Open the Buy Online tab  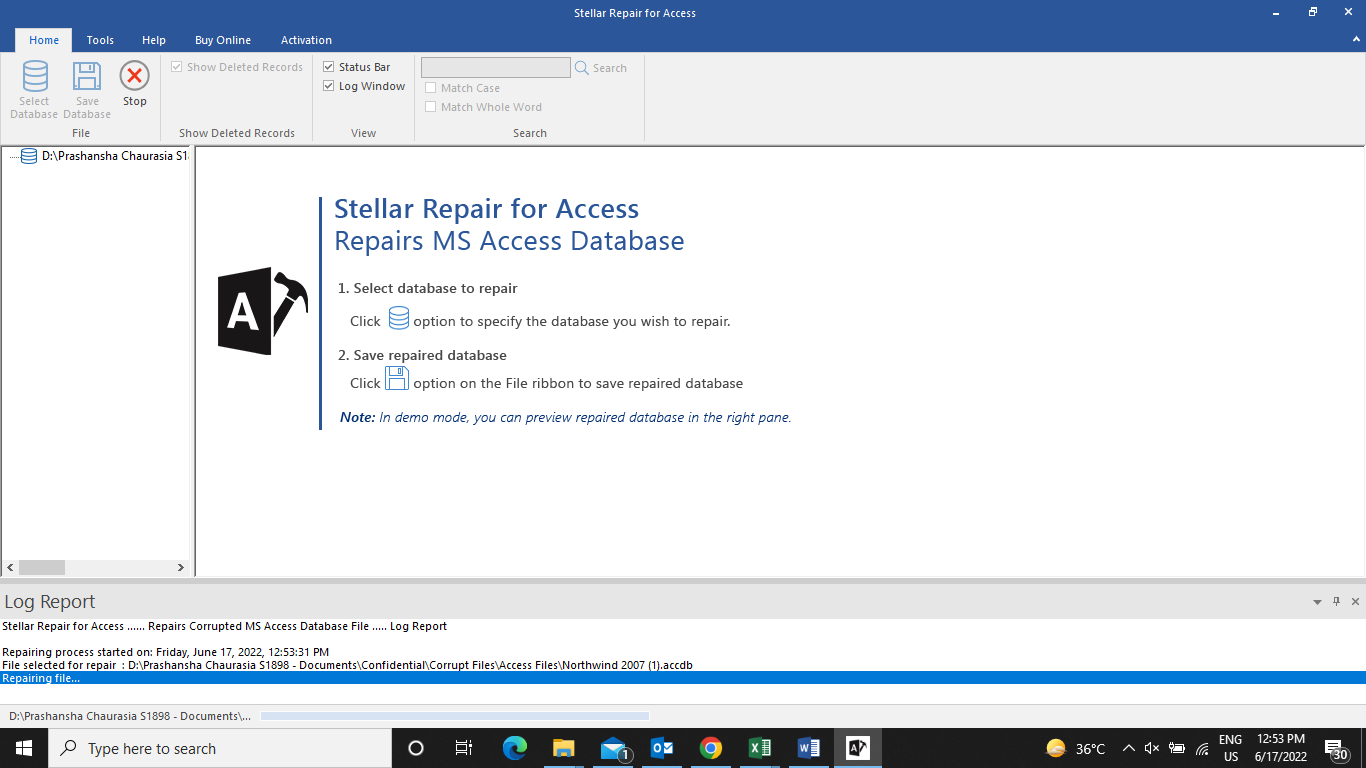[223, 40]
